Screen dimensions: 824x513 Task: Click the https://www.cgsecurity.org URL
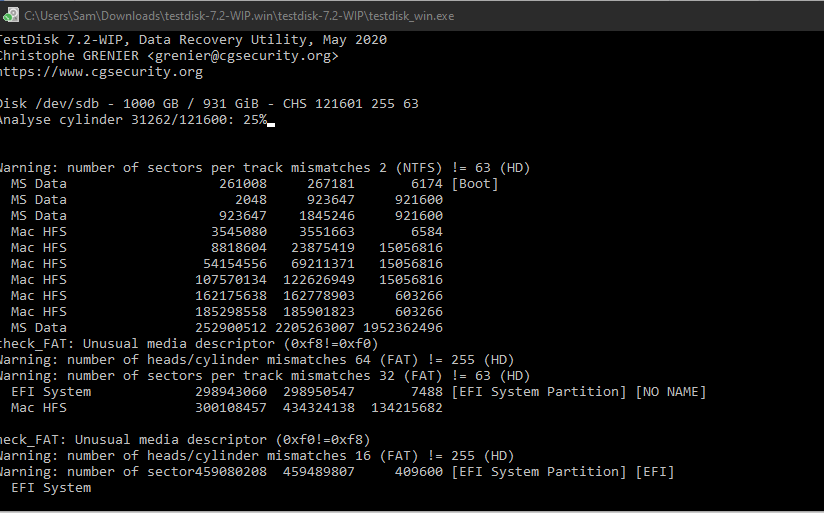coord(101,72)
